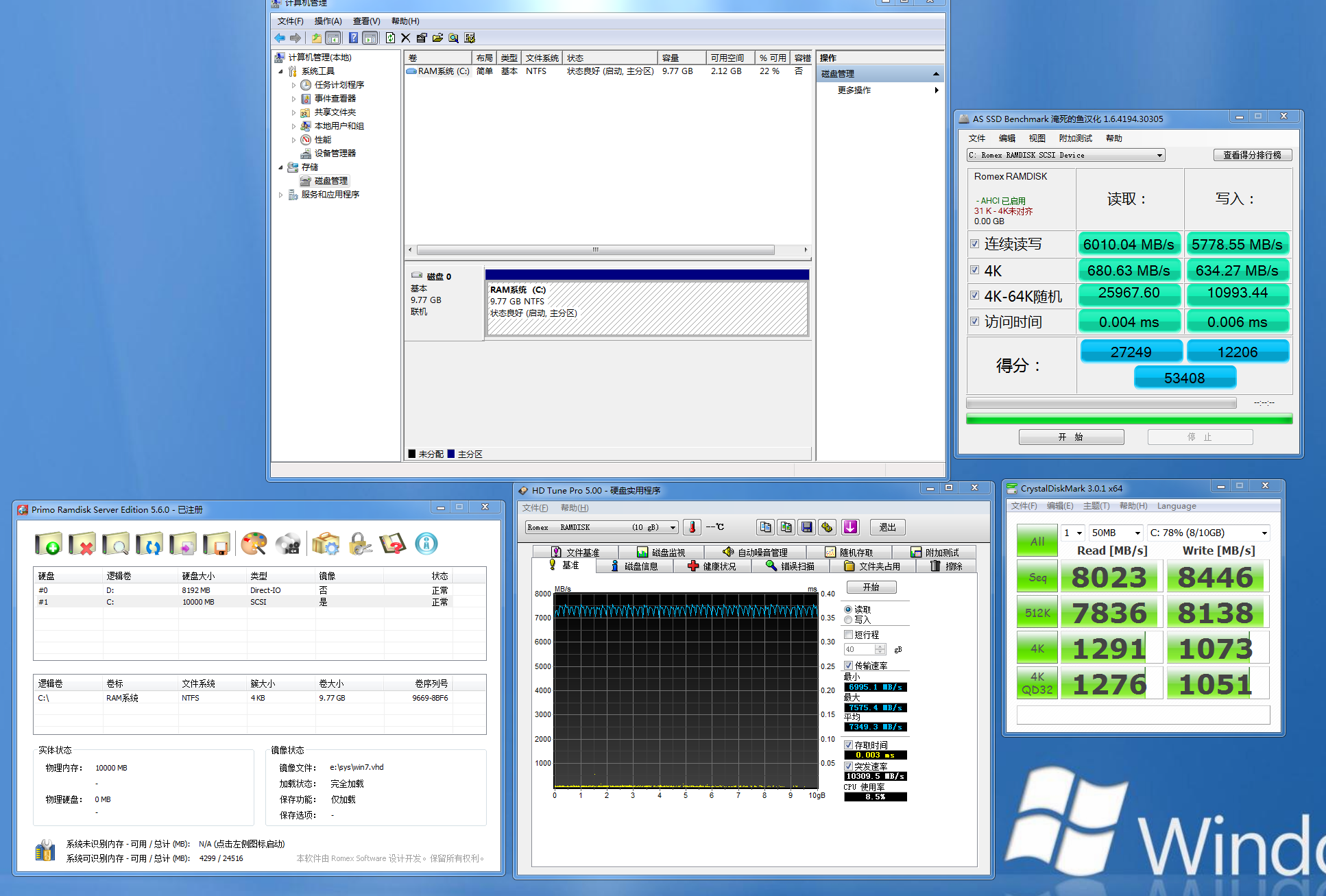Click the 开始 button in HD Tune

point(871,588)
